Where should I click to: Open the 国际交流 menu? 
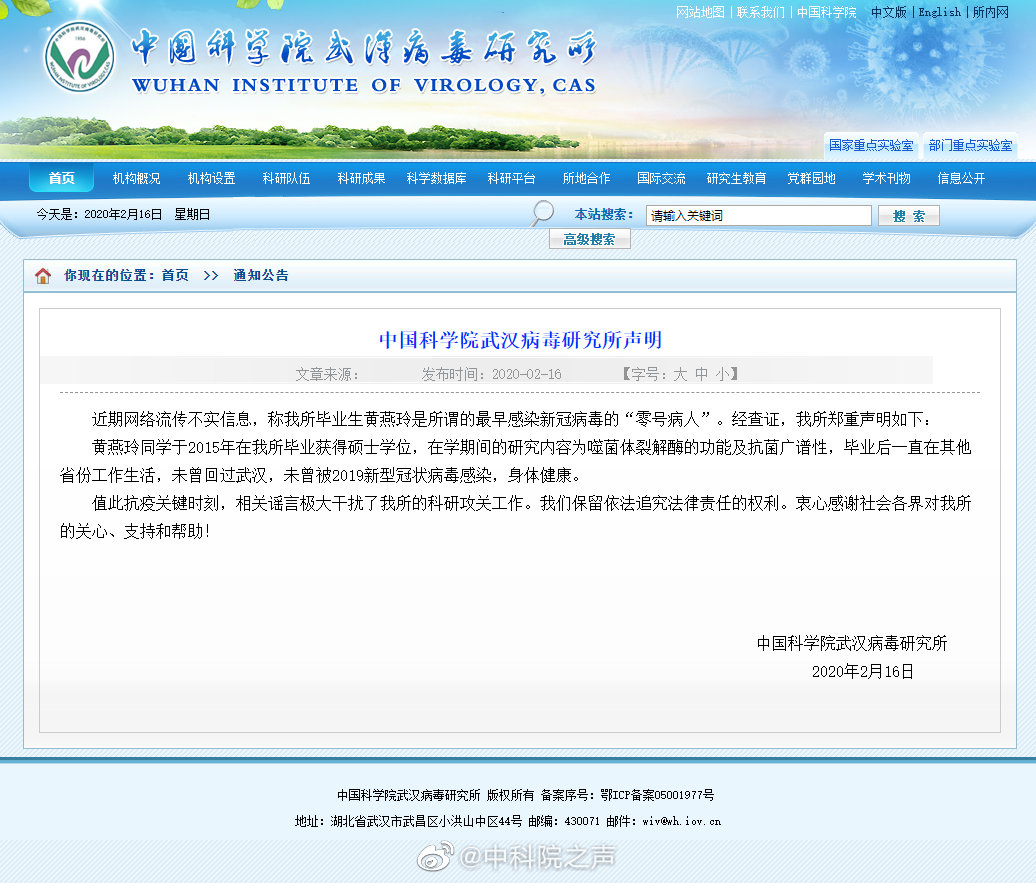(x=664, y=177)
